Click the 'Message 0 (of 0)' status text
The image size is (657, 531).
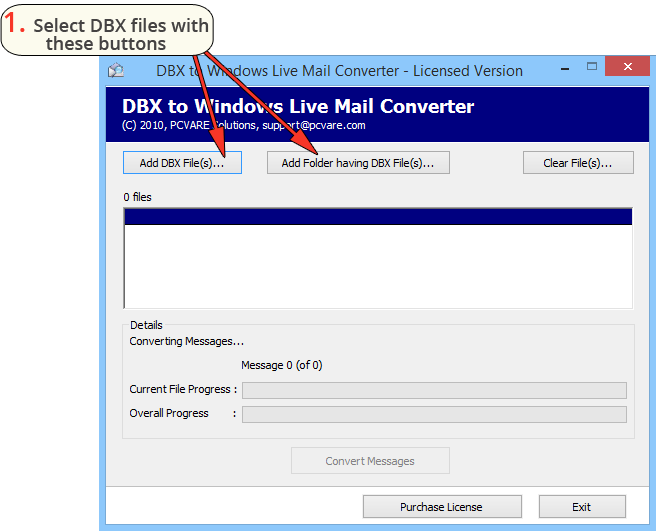click(282, 365)
